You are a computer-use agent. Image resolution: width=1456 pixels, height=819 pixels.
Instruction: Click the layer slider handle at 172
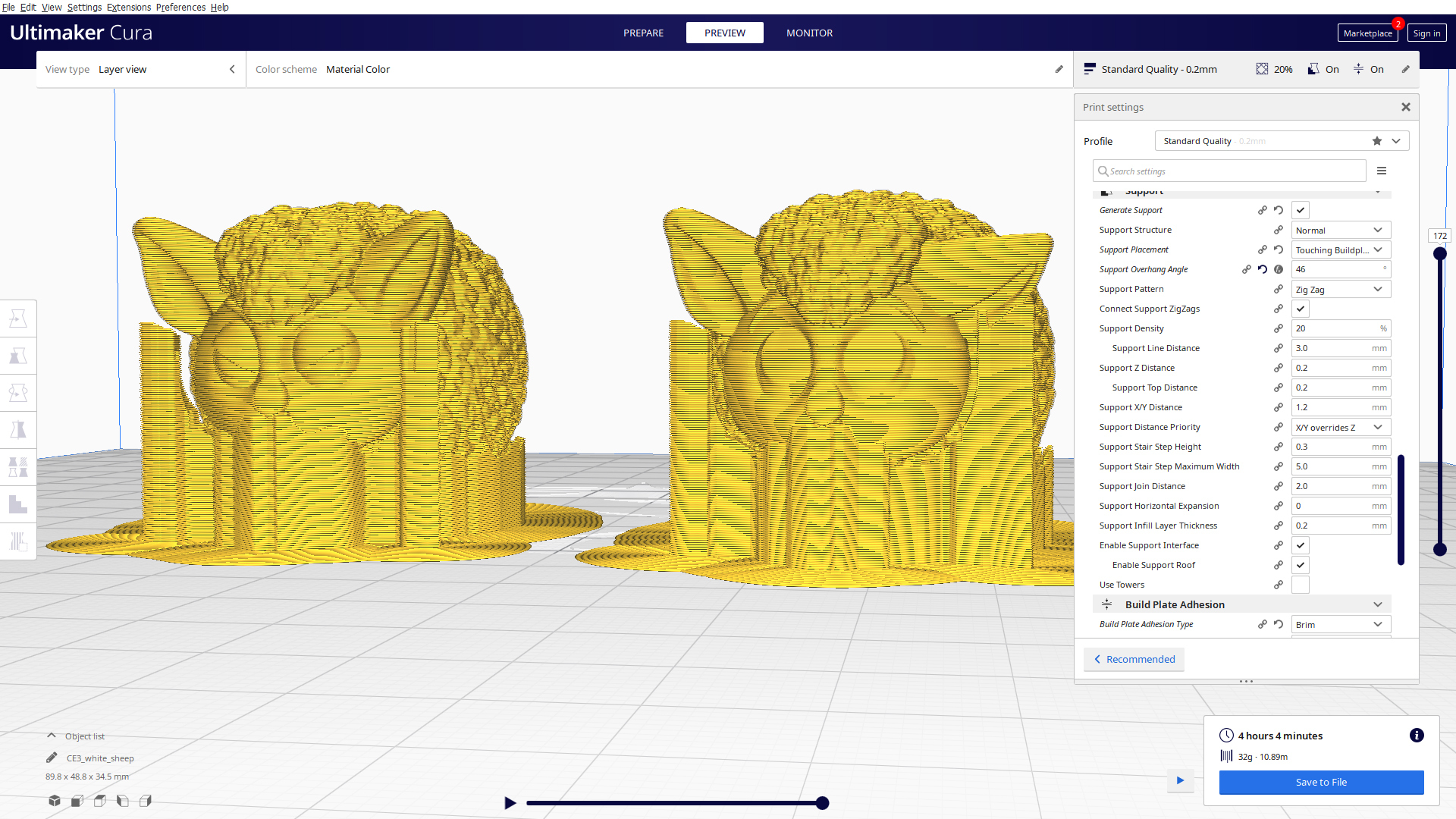point(1440,253)
